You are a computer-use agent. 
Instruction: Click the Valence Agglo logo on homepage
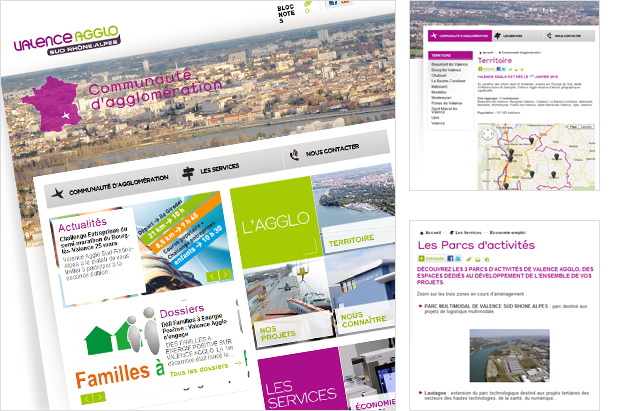coord(67,40)
